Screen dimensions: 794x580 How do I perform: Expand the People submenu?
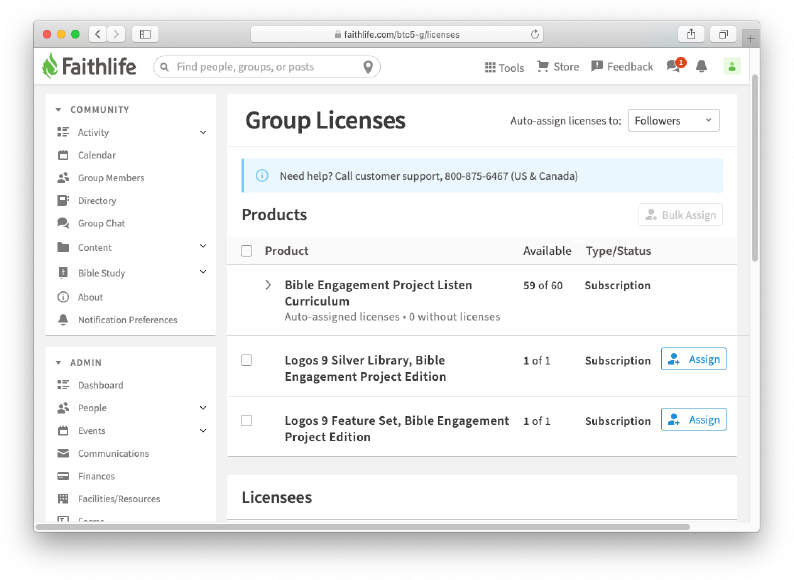[203, 408]
